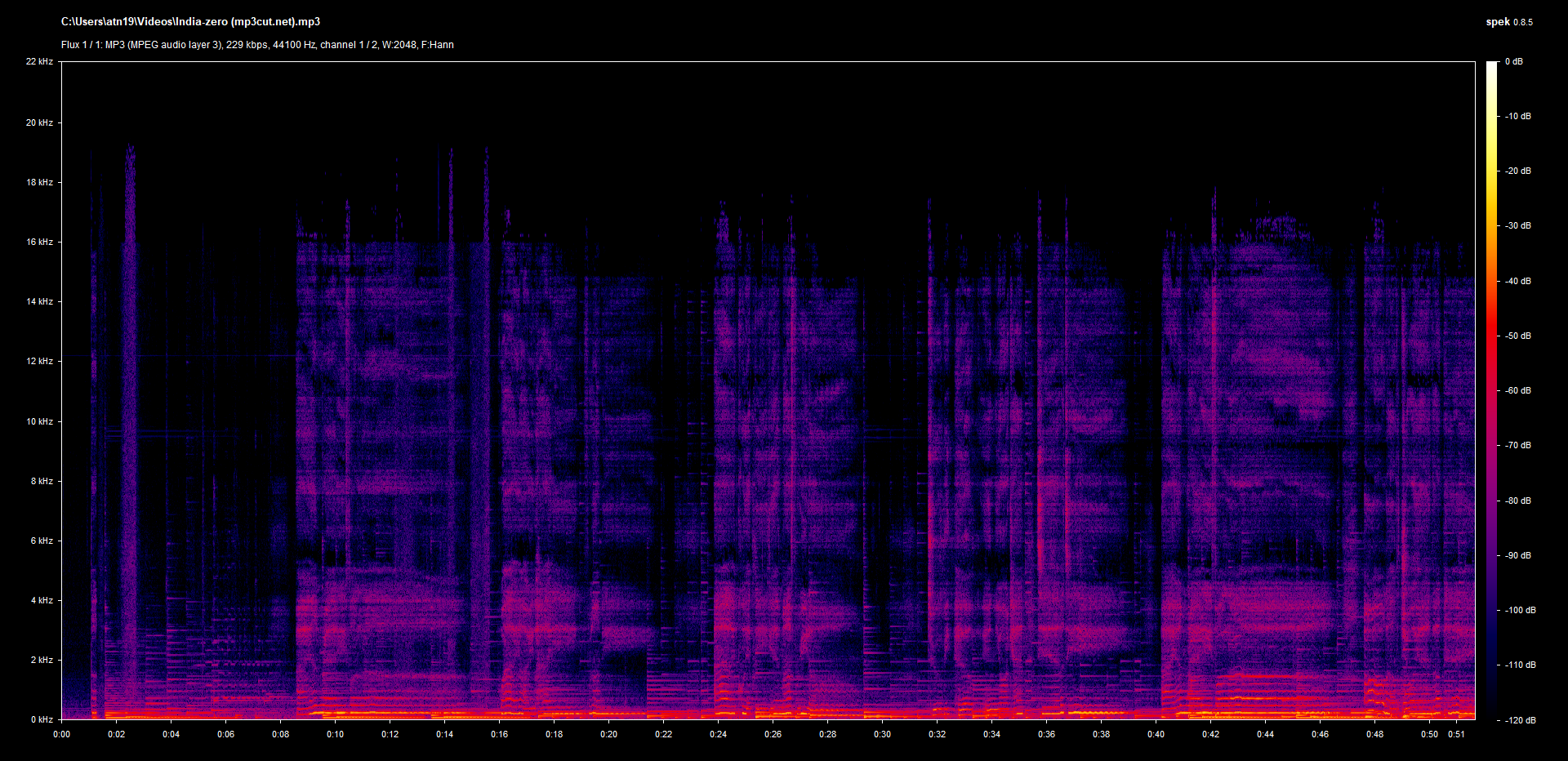Click the -120 dB bottom scale label
Viewport: 1568px width, 761px height.
tap(1520, 720)
